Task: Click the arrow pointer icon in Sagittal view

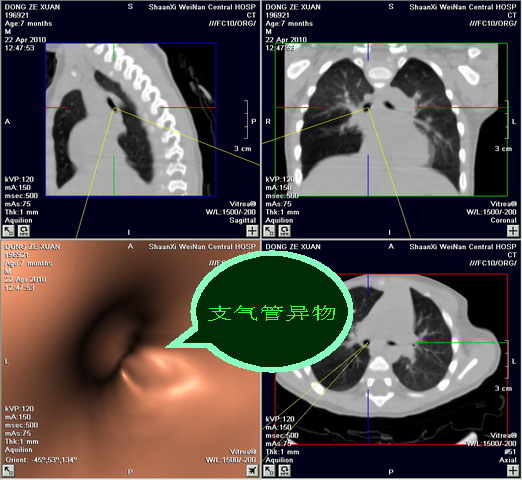Action: coord(8,230)
